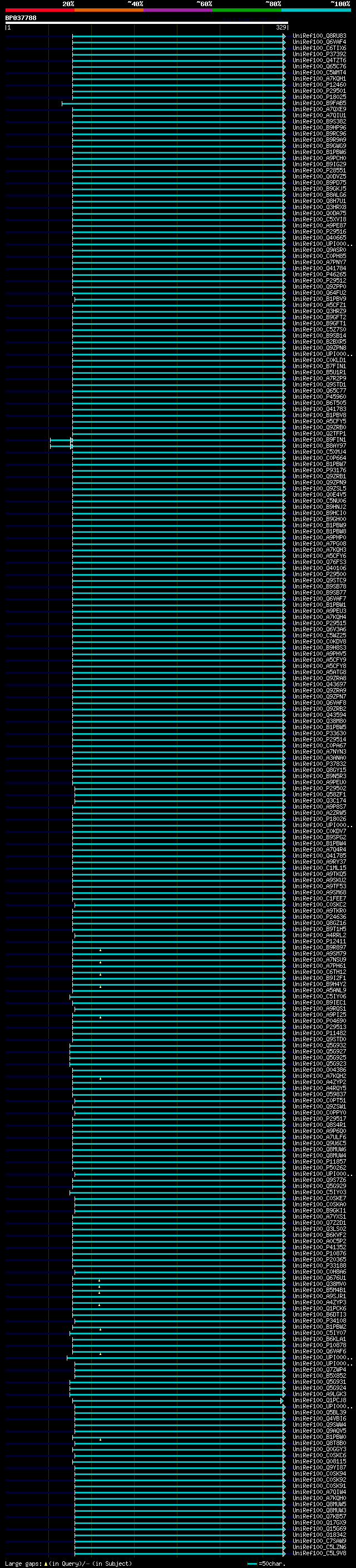Select the UniRef100_Q4VBI6 label
Image resolution: width=356 pixels, height=1568 pixels.
[x=319, y=1418]
